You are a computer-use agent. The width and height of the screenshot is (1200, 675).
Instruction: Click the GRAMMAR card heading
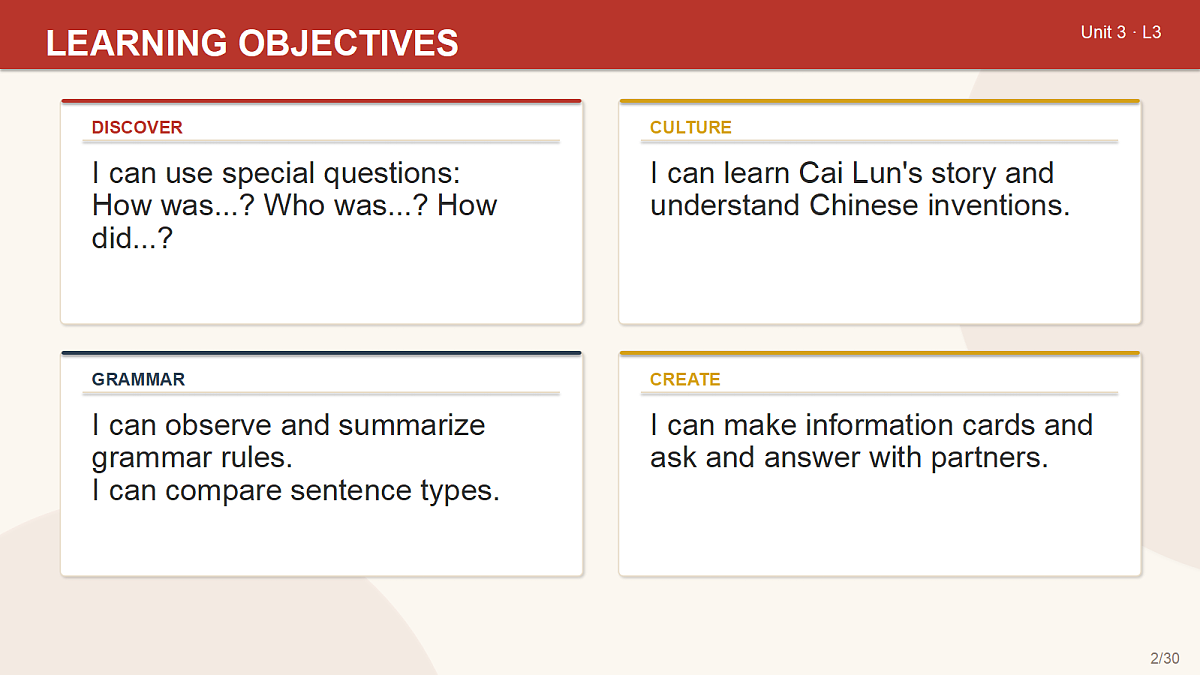pos(138,379)
